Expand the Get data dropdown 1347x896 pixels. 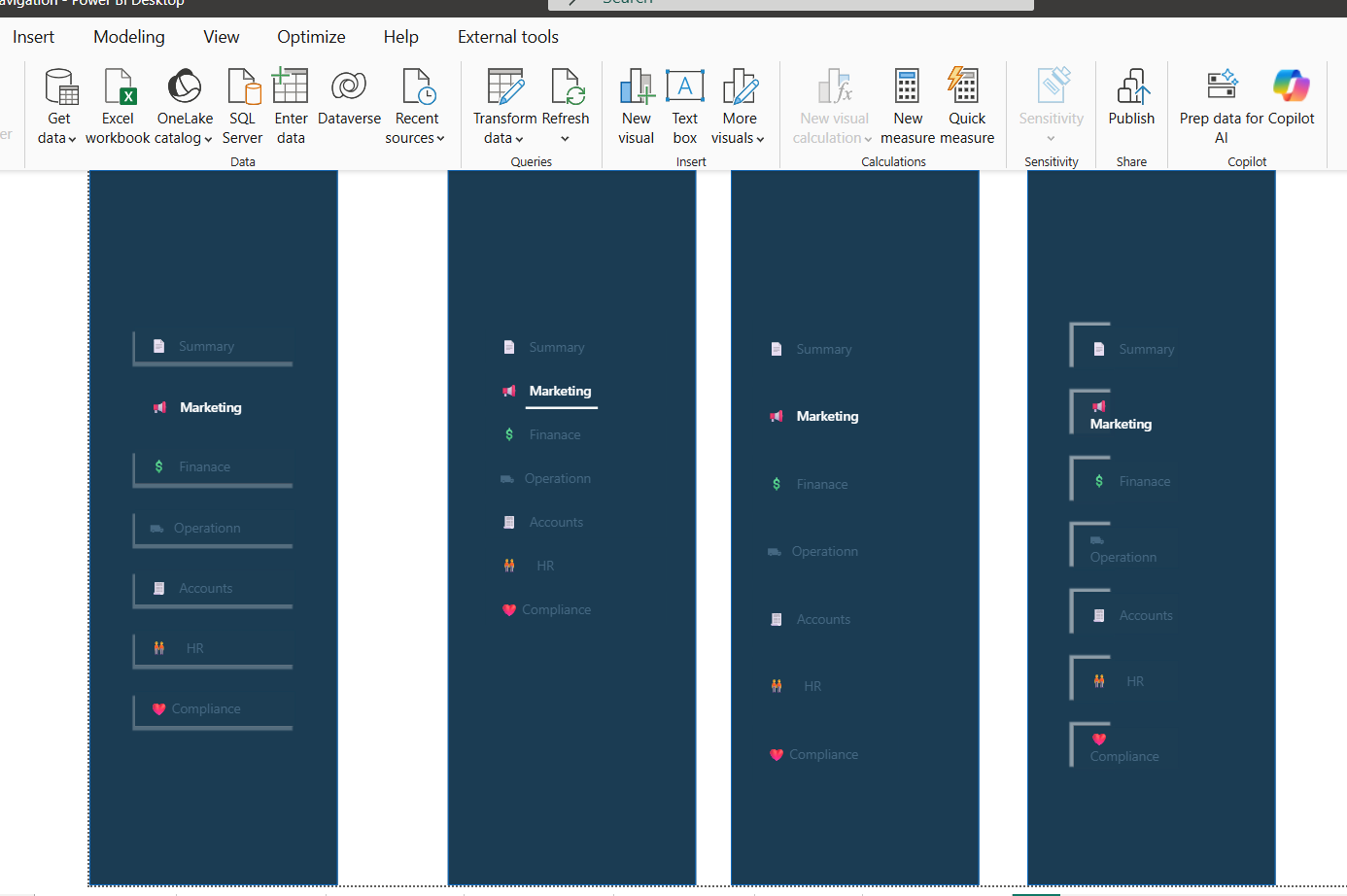pyautogui.click(x=57, y=138)
